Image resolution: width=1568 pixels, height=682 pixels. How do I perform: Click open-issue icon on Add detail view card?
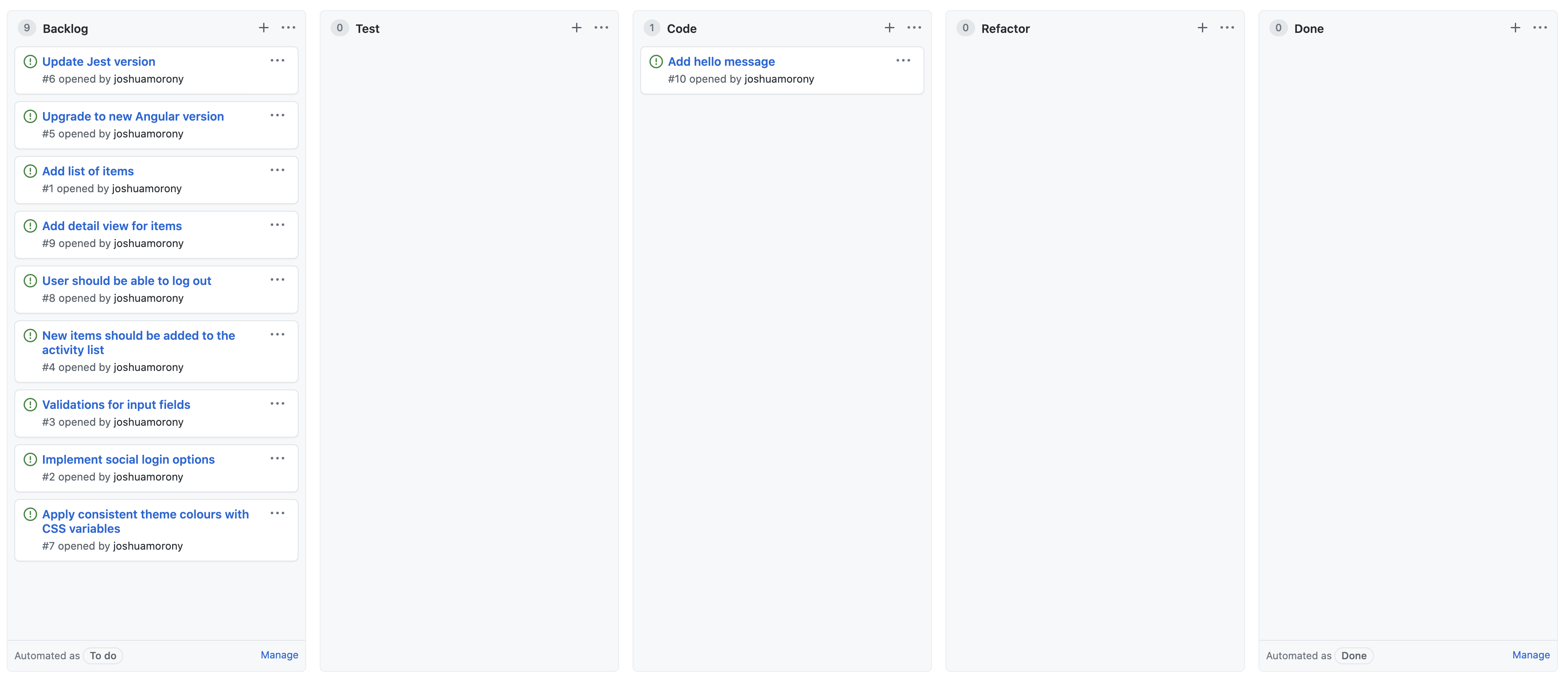pos(30,226)
